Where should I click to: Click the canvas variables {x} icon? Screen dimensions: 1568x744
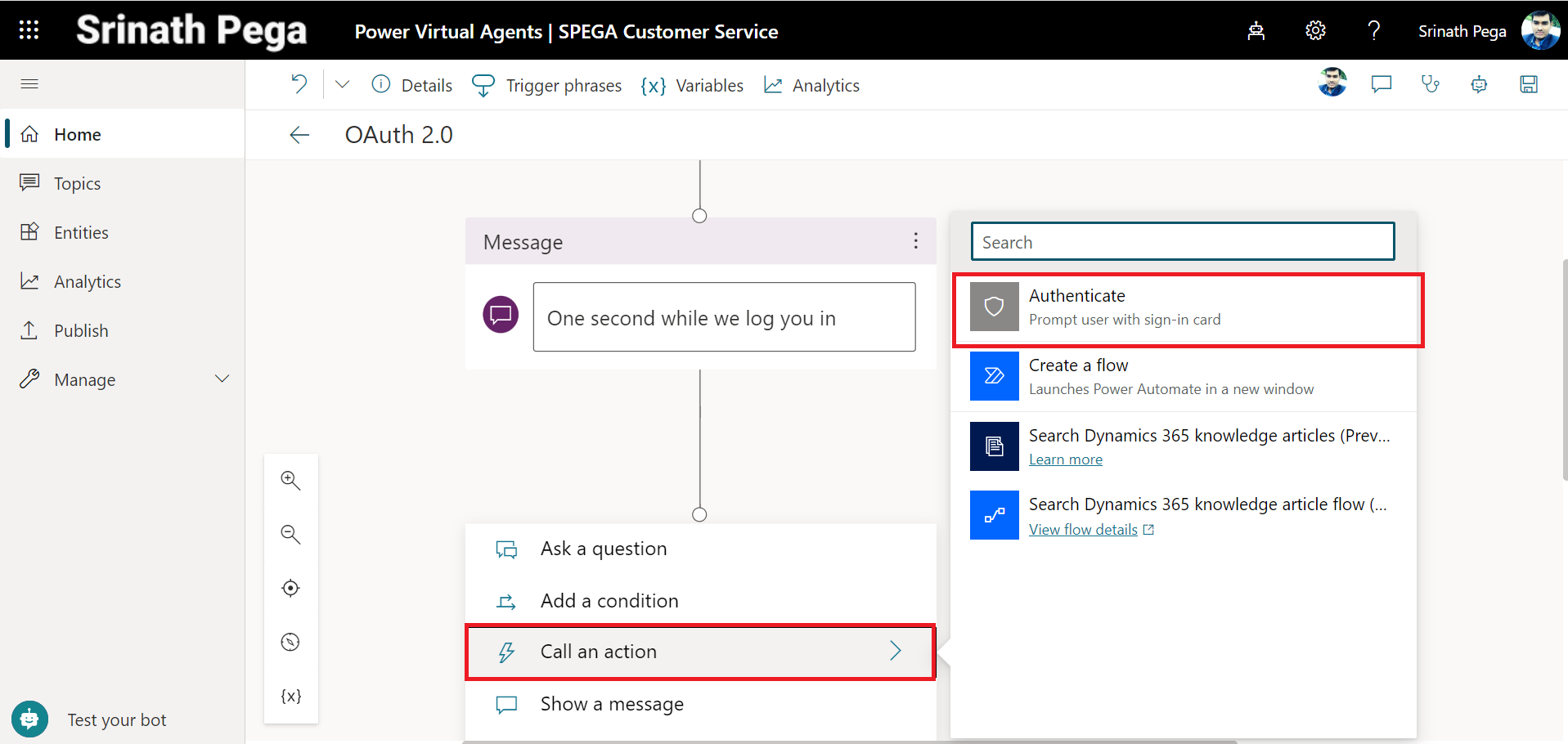point(290,696)
